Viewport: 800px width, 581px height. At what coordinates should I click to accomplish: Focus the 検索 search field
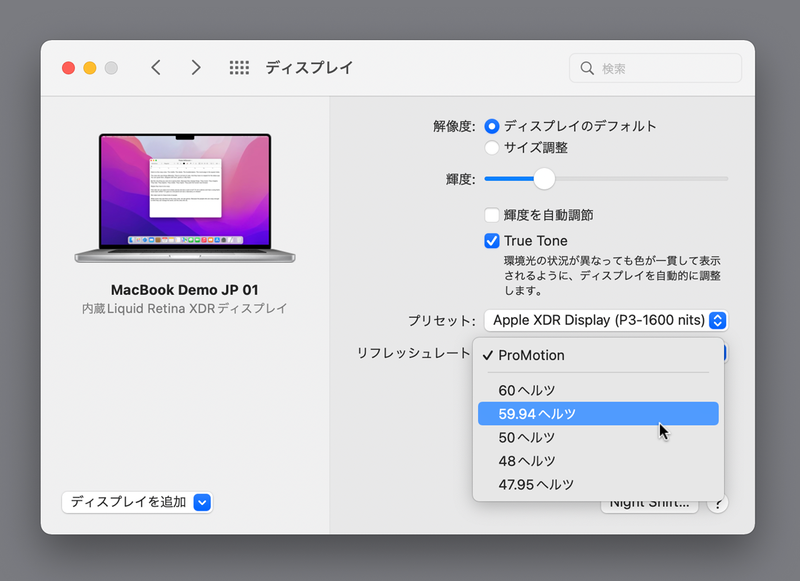655,68
